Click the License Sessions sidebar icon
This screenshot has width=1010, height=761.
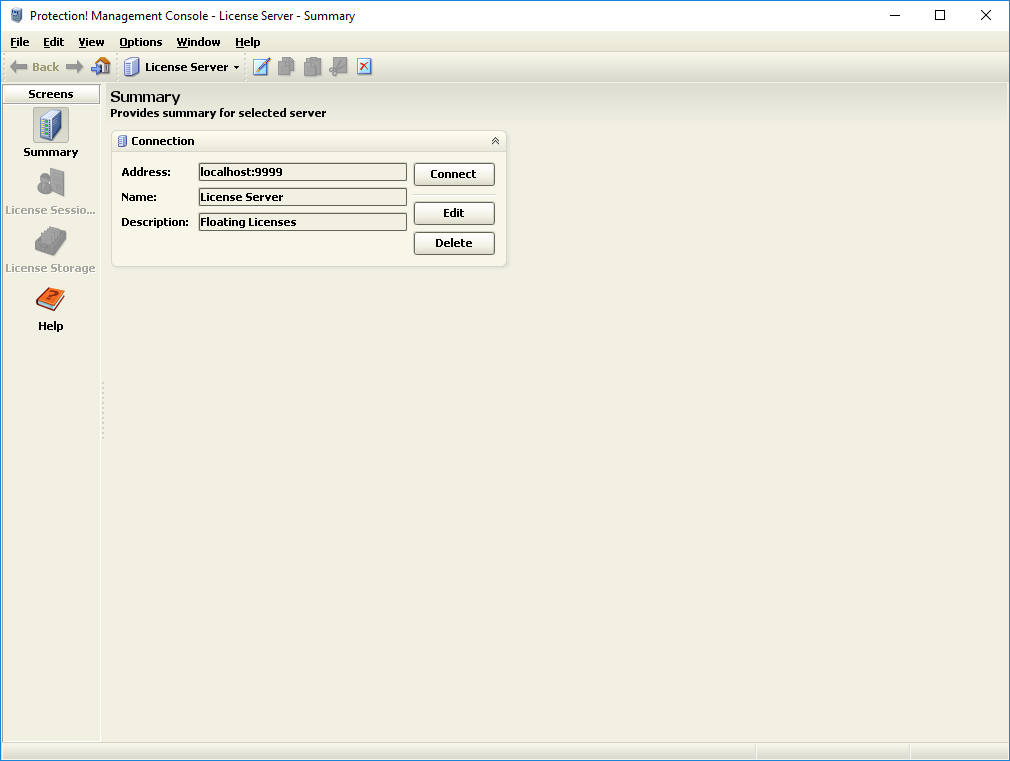(x=51, y=191)
